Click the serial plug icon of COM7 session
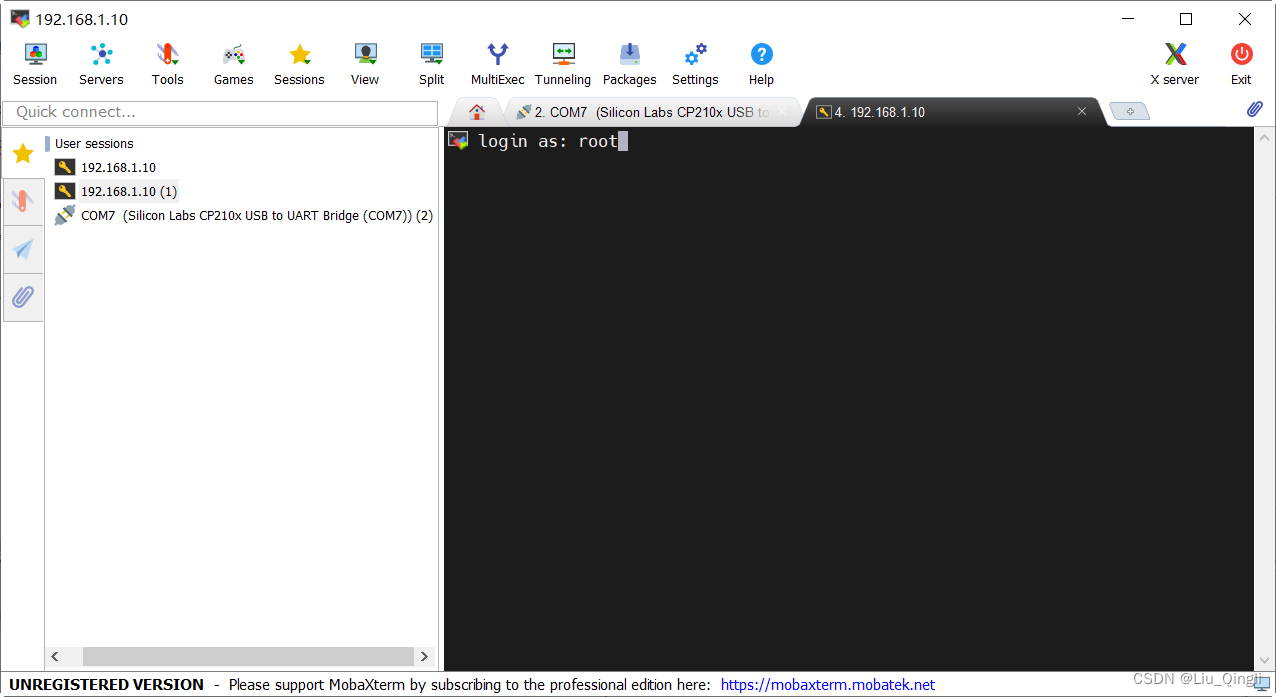Viewport: 1276px width, 697px height. point(65,215)
